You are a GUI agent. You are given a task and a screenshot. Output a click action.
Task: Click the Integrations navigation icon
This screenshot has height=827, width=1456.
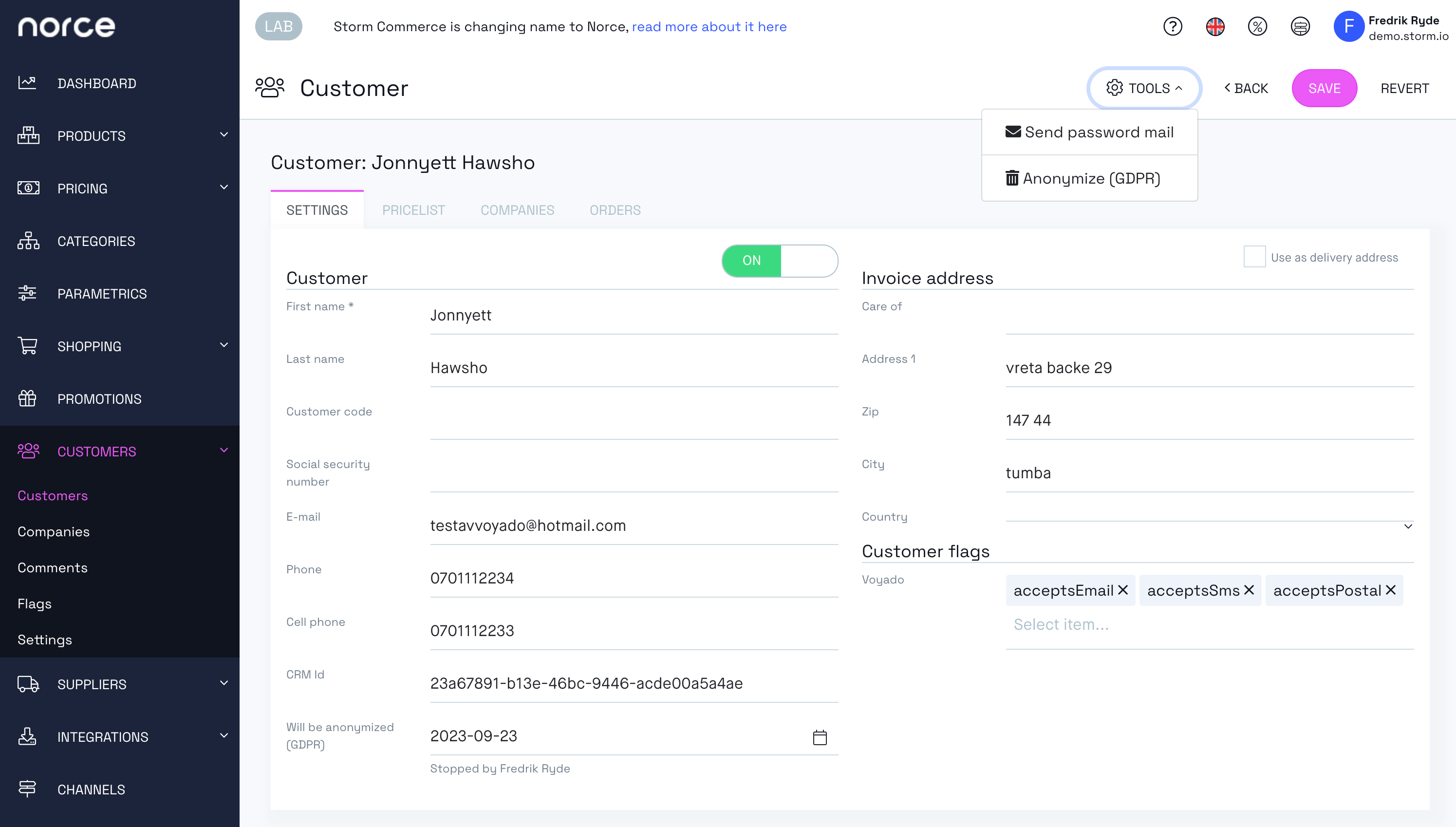(x=27, y=738)
